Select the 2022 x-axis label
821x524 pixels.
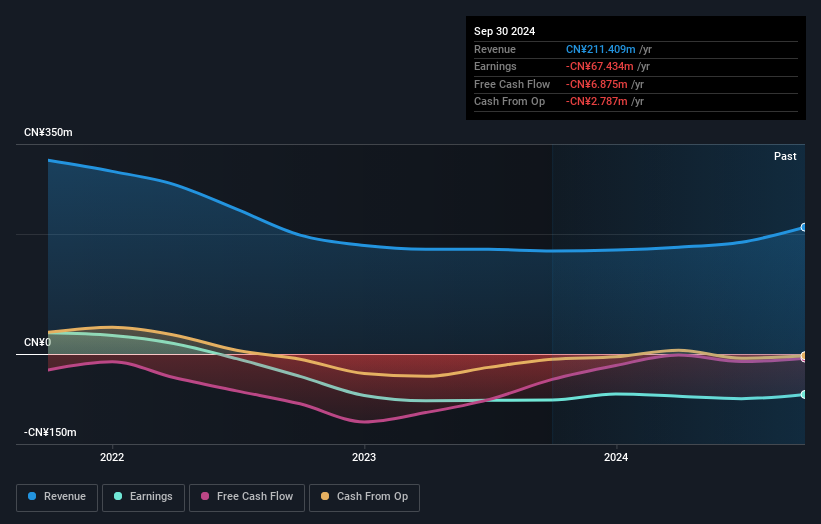click(x=112, y=457)
